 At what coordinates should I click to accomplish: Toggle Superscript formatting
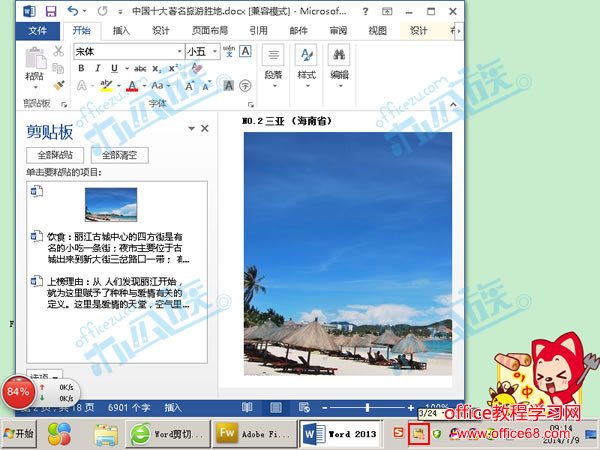(x=173, y=68)
